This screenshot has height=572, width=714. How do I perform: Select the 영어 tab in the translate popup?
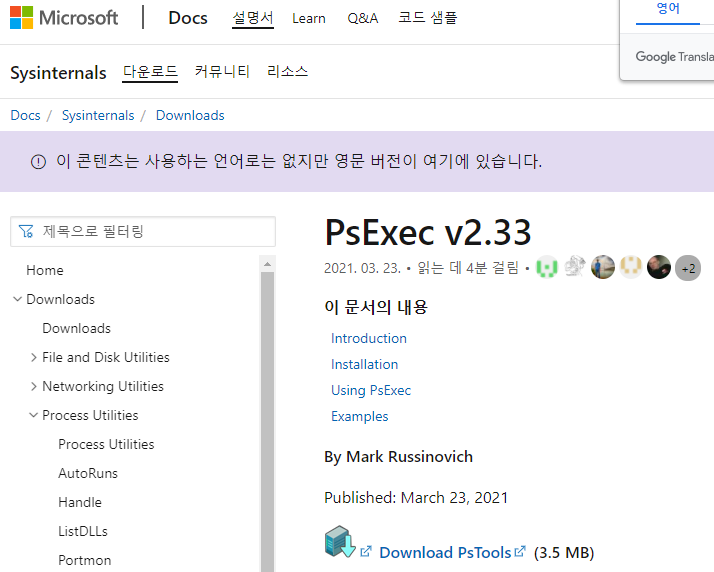668,9
